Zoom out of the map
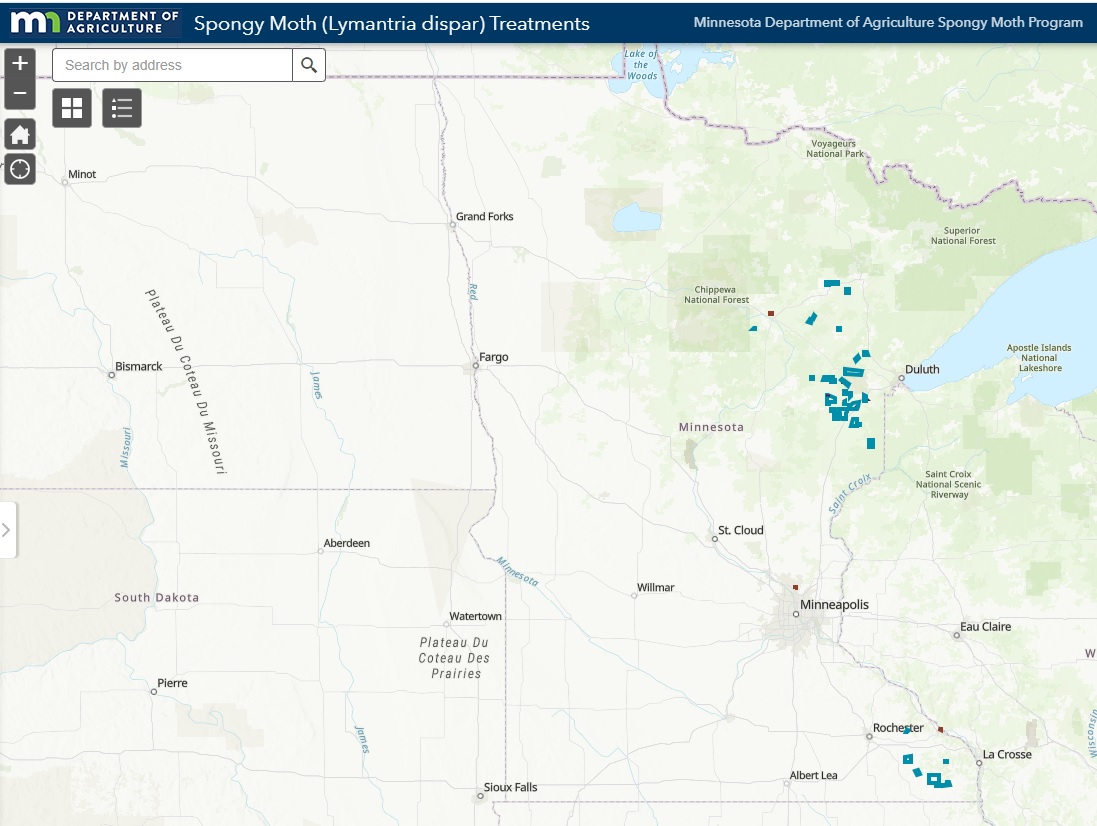 pos(20,94)
